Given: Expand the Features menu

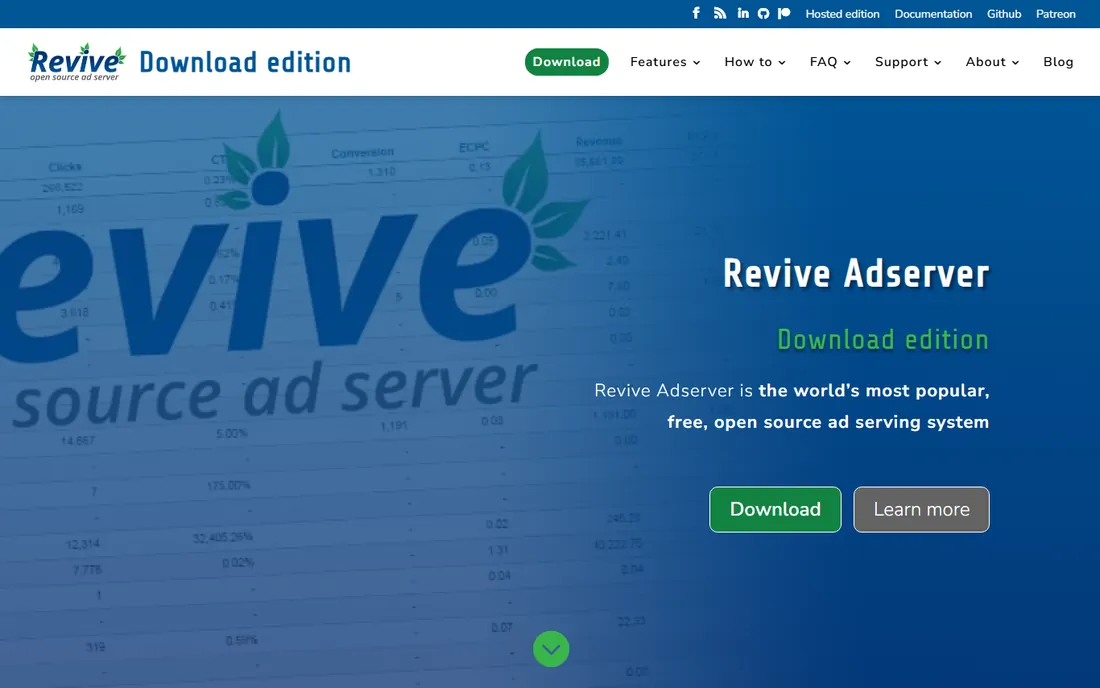Looking at the screenshot, I should click(665, 62).
